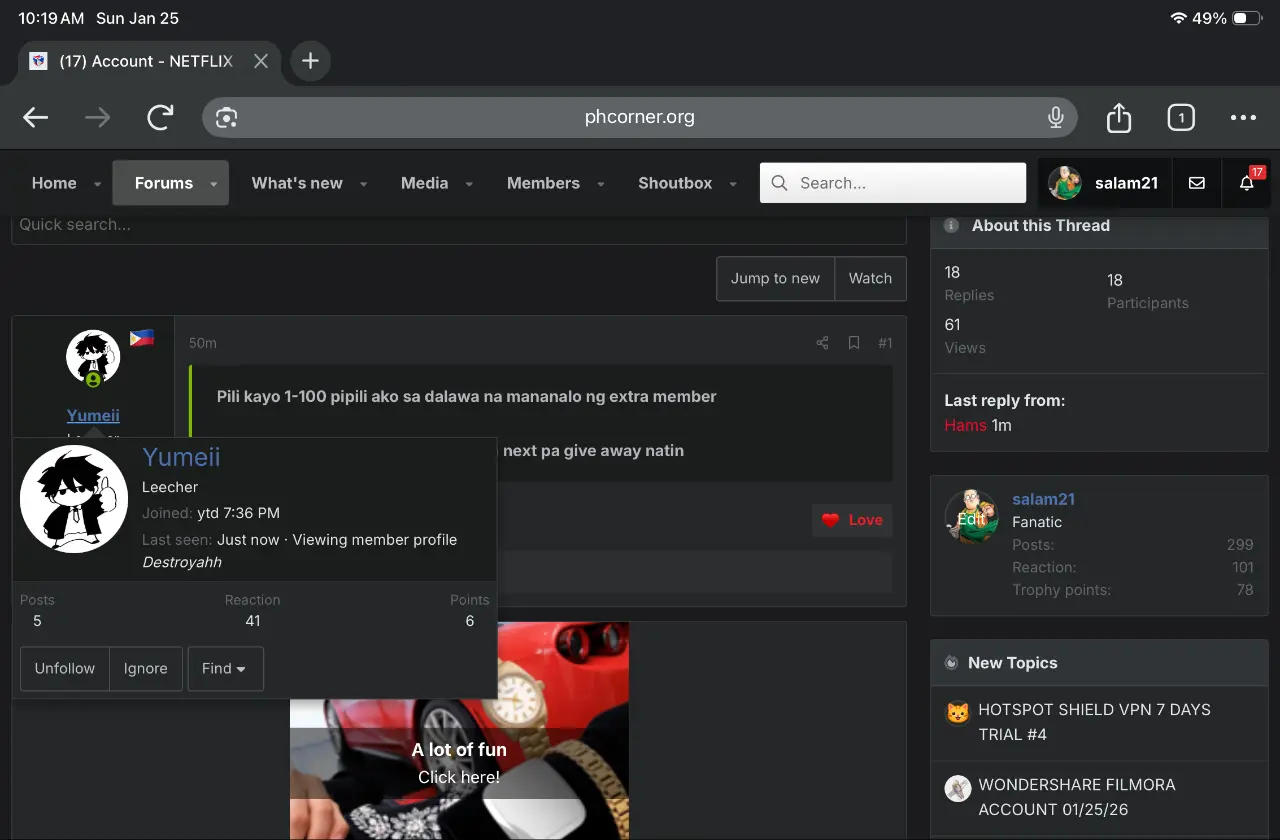Focus the Search field in the navbar
This screenshot has height=840, width=1280.
click(893, 183)
